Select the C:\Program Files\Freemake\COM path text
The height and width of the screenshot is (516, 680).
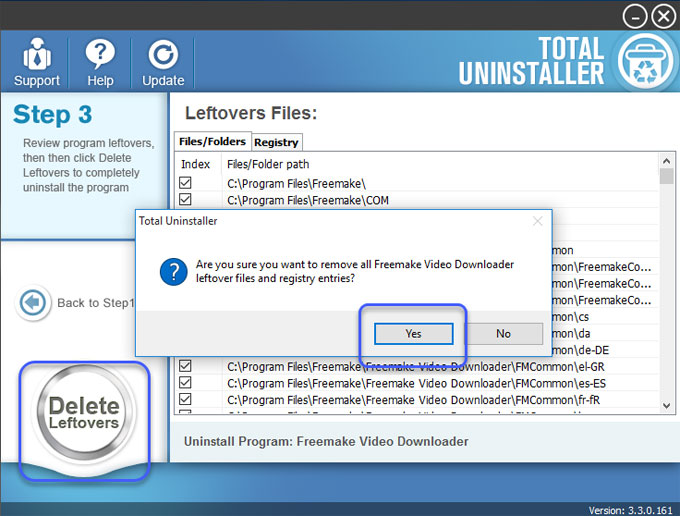pyautogui.click(x=308, y=200)
